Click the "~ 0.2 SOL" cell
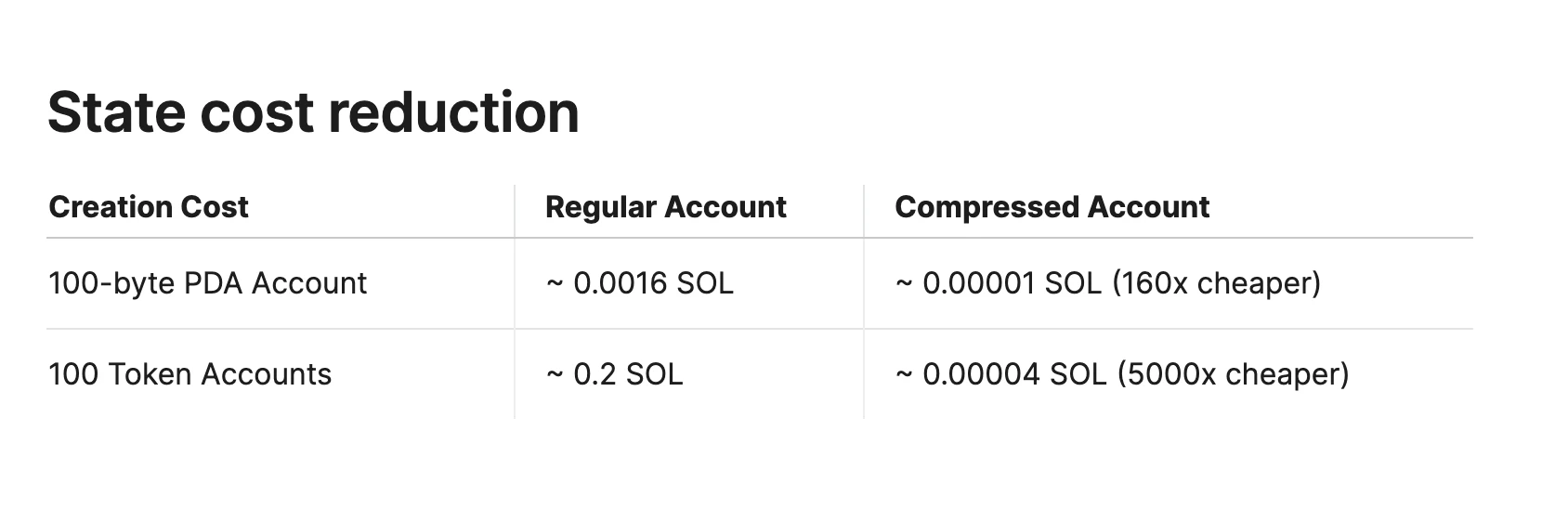 (x=614, y=374)
